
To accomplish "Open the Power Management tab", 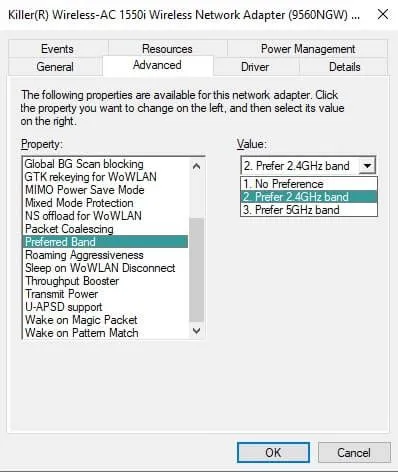I will 308,49.
